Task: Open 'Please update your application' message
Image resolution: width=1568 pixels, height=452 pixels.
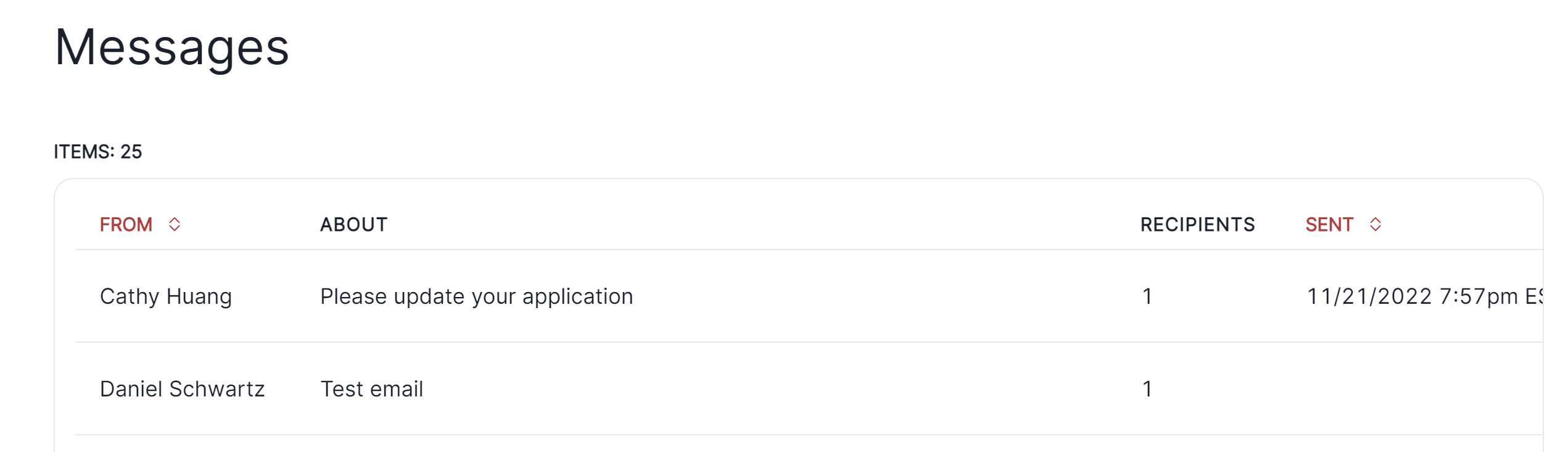Action: tap(476, 296)
